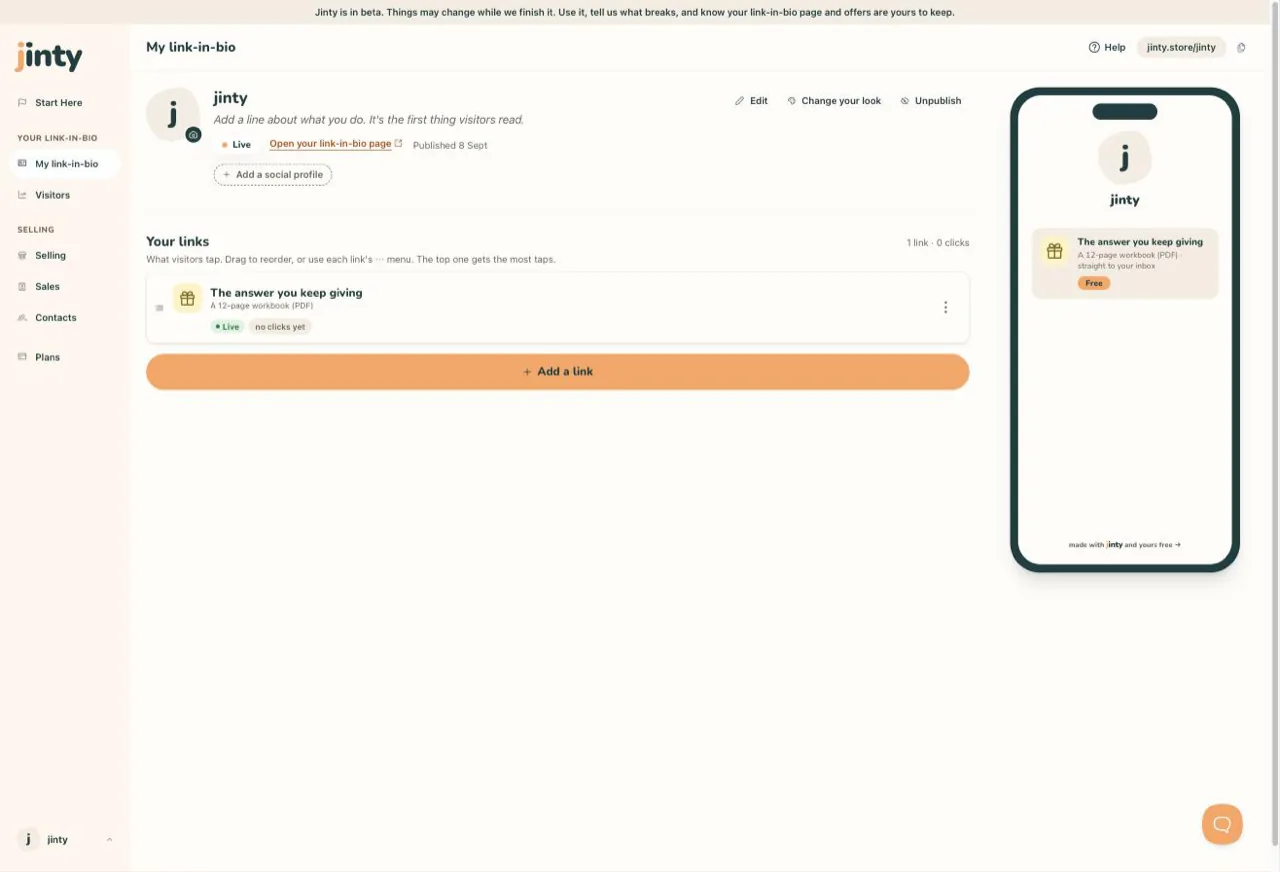The image size is (1280, 872).
Task: Click the My link-in-bio sidebar icon
Action: (22, 163)
